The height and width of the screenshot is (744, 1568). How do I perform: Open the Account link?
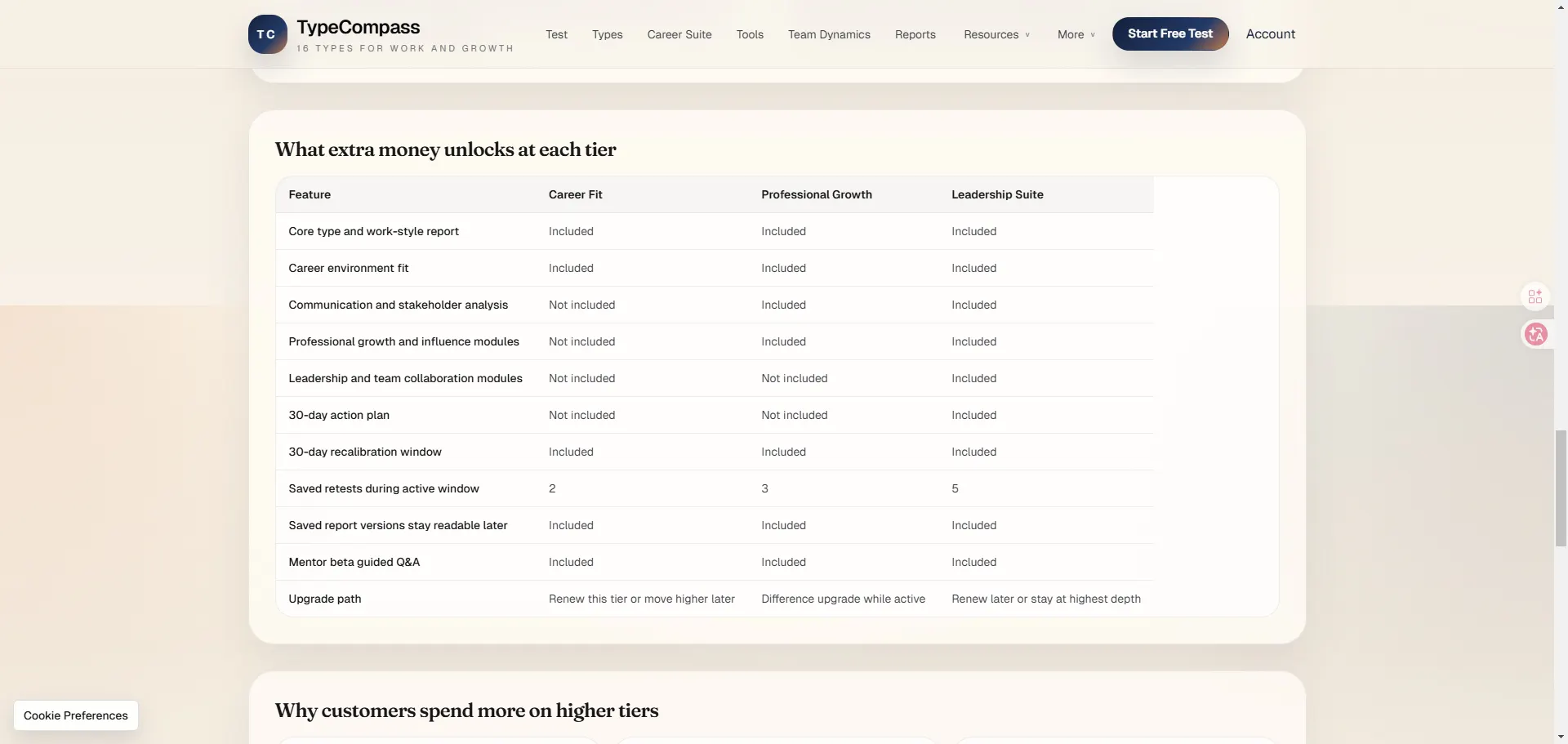pos(1270,33)
